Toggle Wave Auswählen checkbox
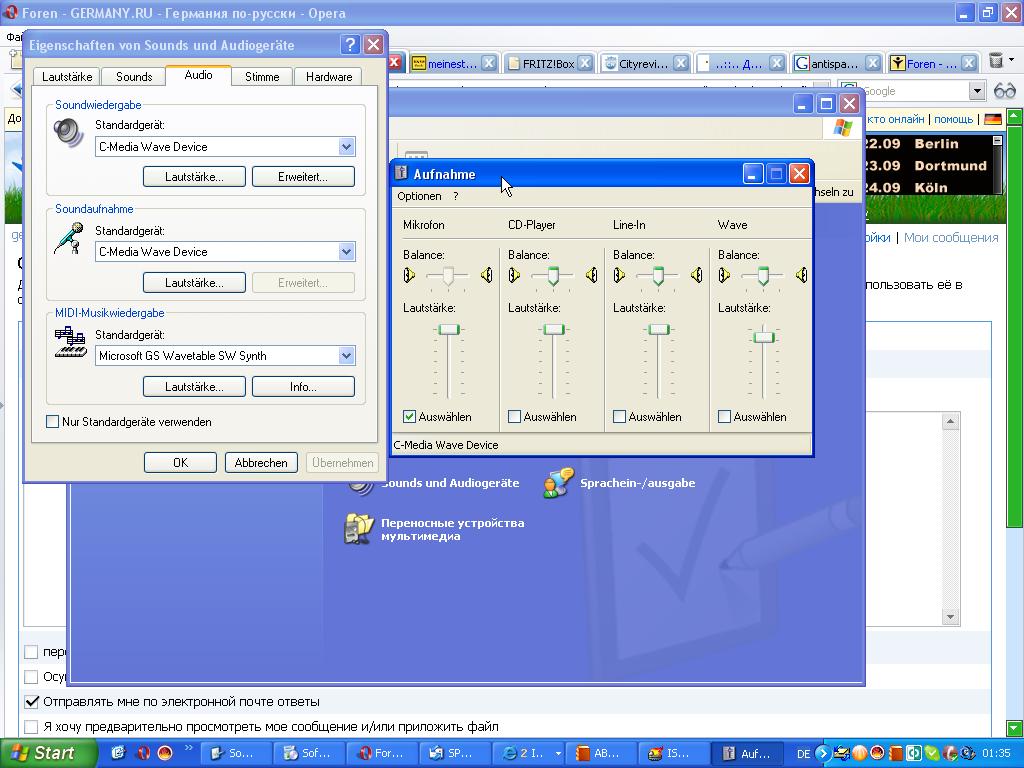1024x768 pixels. pyautogui.click(x=724, y=417)
